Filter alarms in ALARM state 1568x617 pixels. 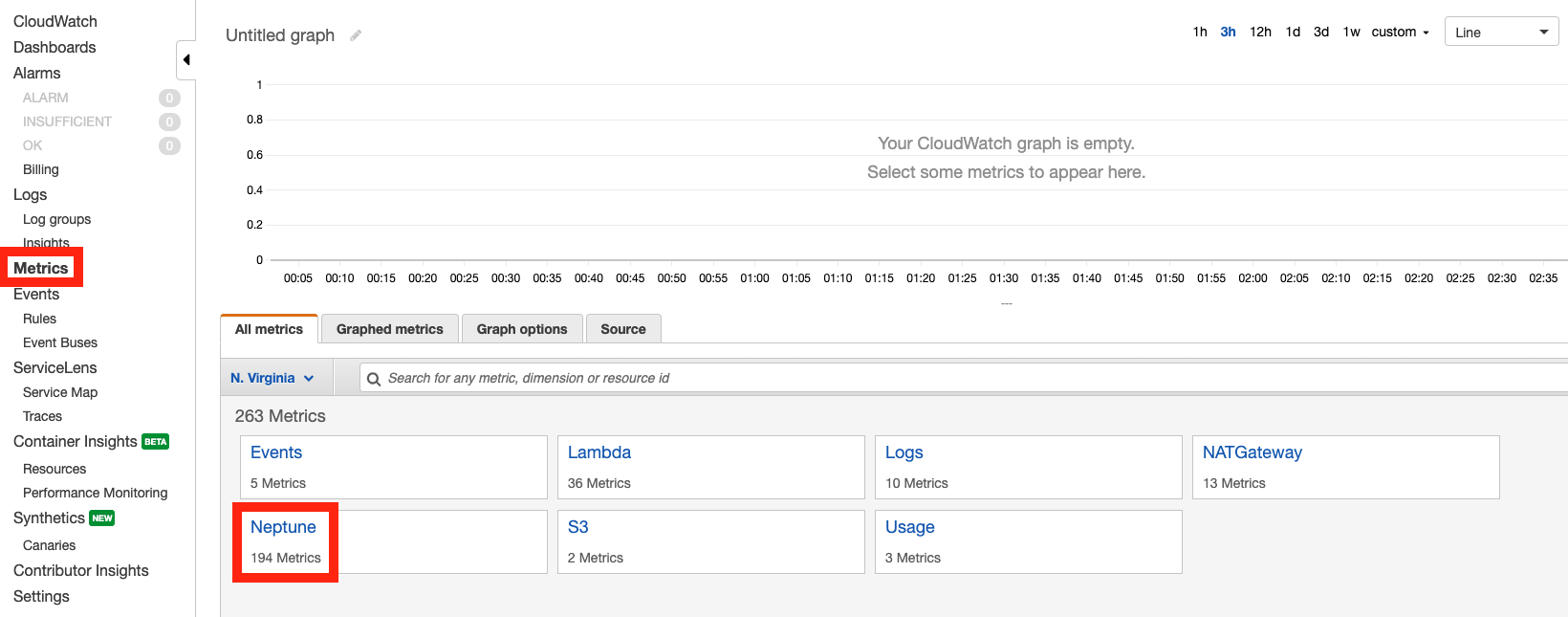46,98
